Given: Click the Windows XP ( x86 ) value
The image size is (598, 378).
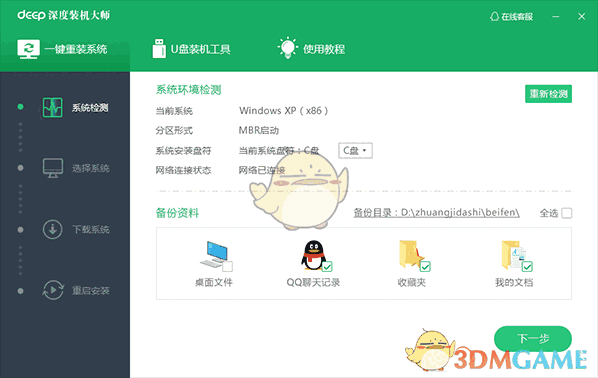Looking at the screenshot, I should click(283, 111).
